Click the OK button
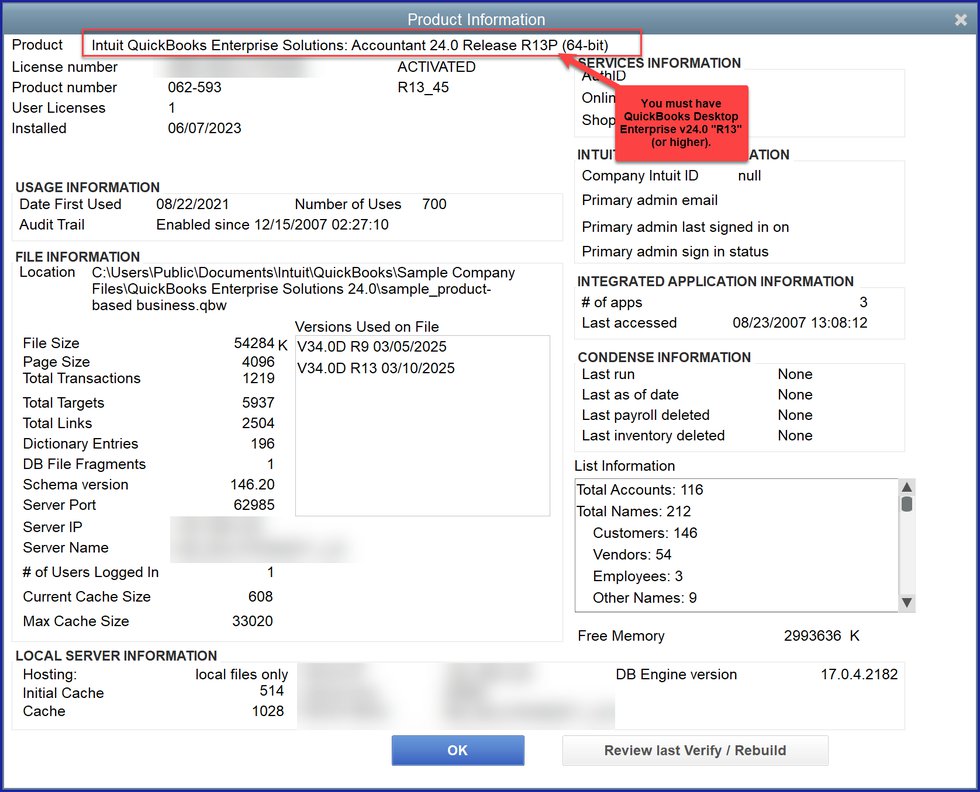This screenshot has height=792, width=980. (457, 750)
